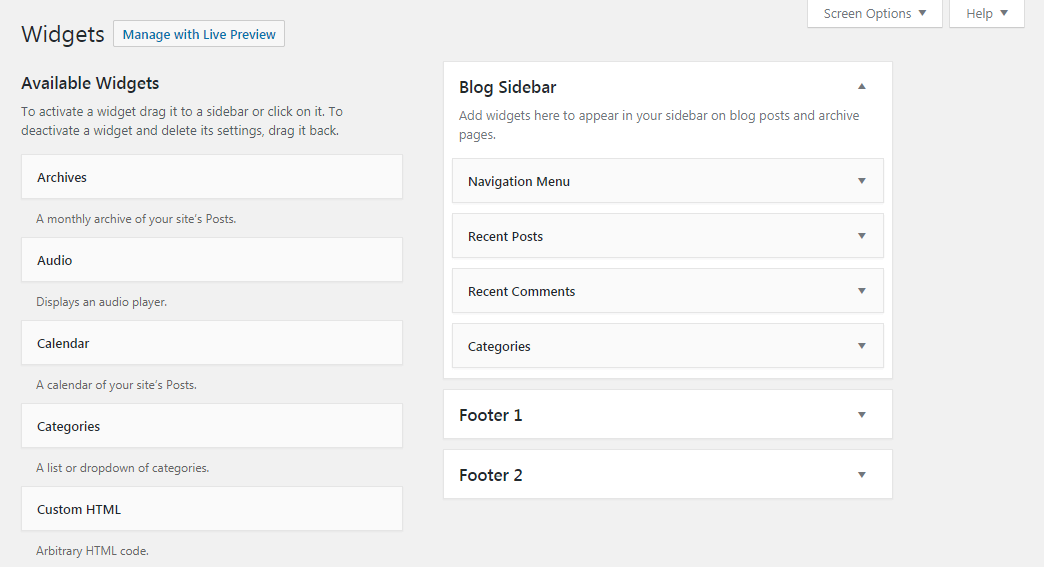Select the Archives available widget
The width and height of the screenshot is (1044, 567).
[x=212, y=177]
